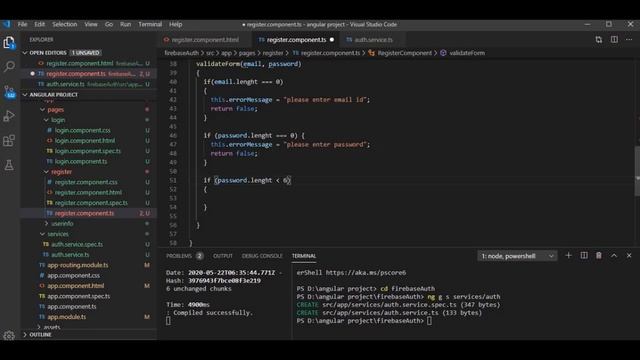Viewport: 640px width, 360px height.
Task: Click in the powershell terminal prompt
Action: [429, 321]
